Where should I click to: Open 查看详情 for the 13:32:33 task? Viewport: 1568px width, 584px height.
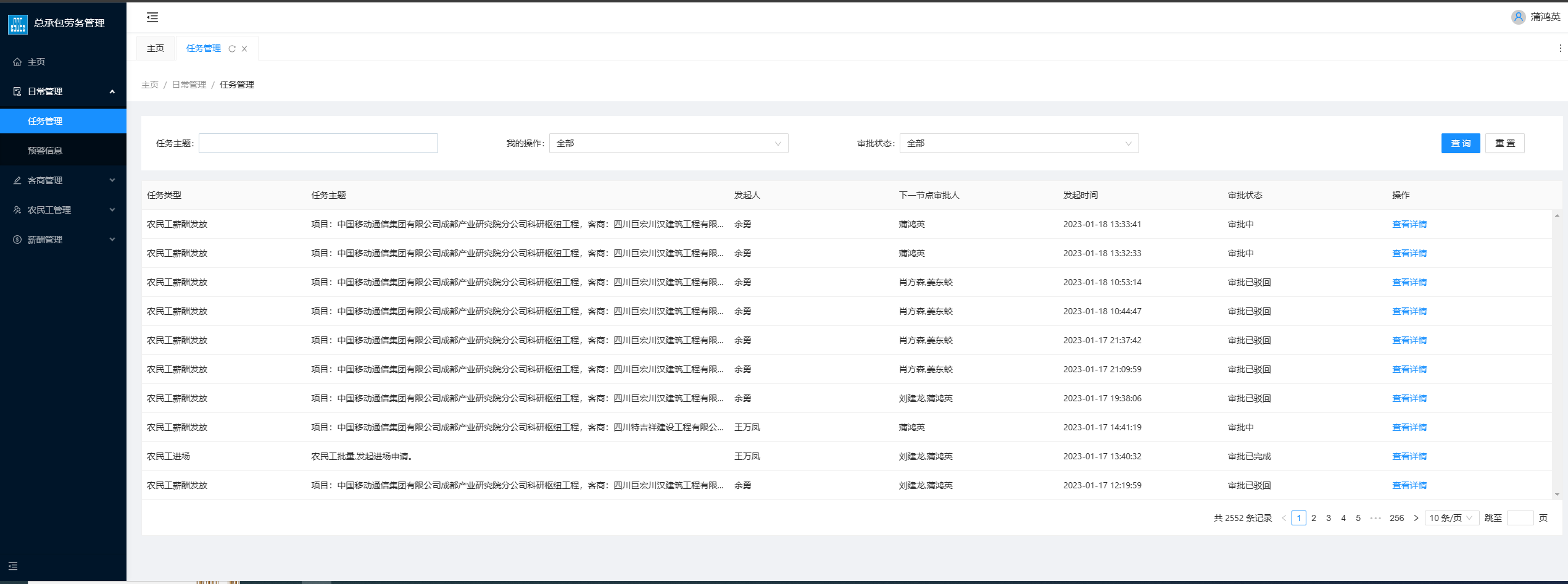[x=1409, y=253]
